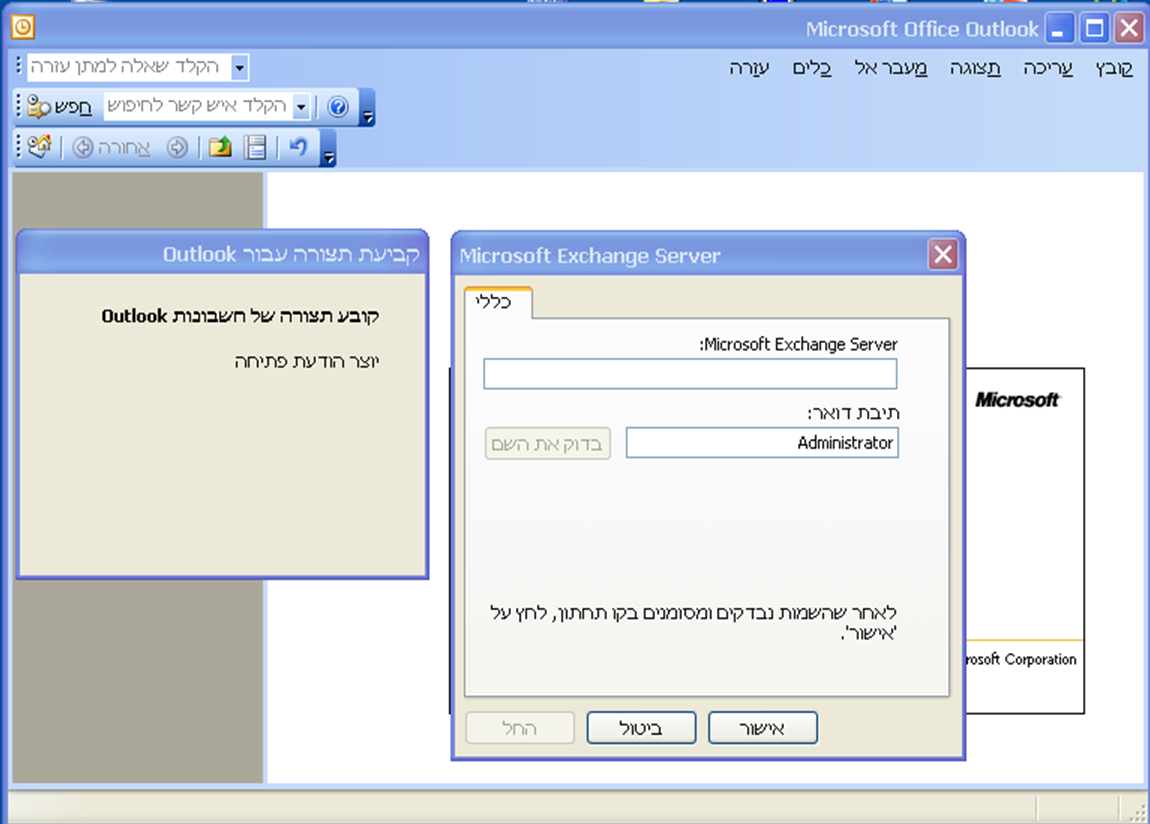This screenshot has width=1150, height=824.
Task: Open options for the search toolbar
Action: 367,108
